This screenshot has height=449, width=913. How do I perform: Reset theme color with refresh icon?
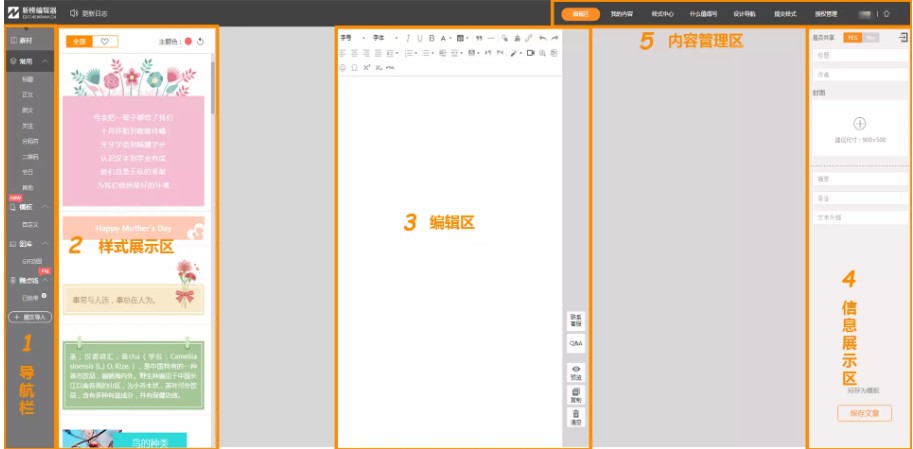201,41
